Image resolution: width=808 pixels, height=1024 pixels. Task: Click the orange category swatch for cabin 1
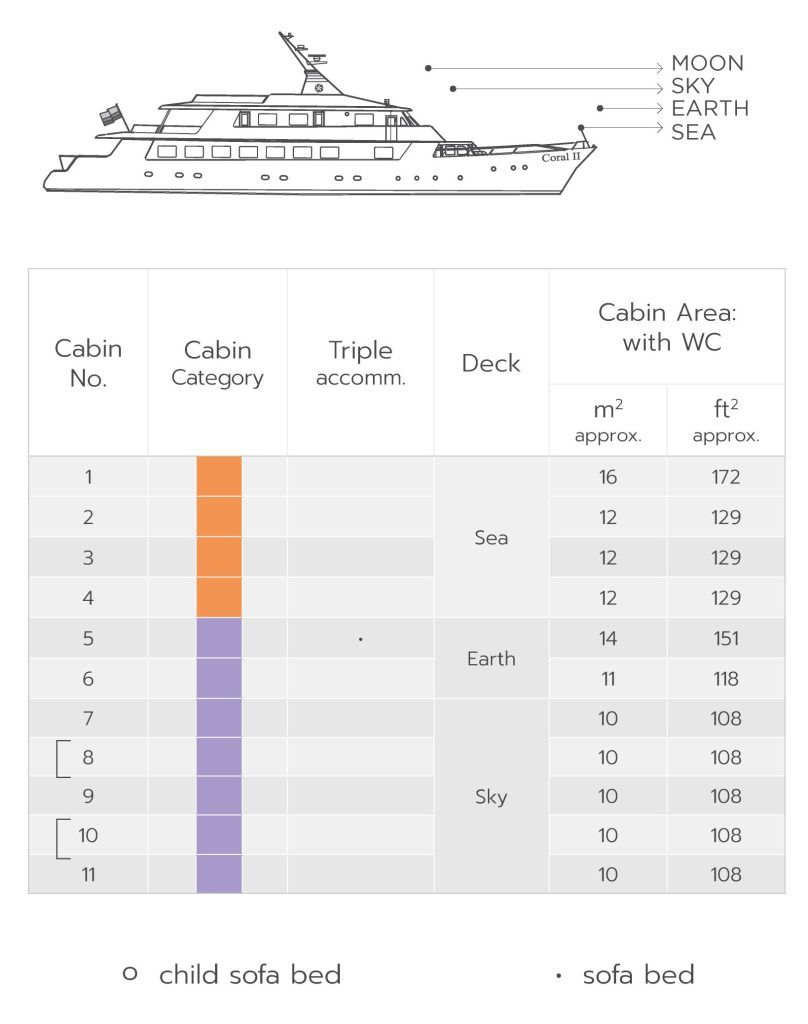(x=219, y=477)
